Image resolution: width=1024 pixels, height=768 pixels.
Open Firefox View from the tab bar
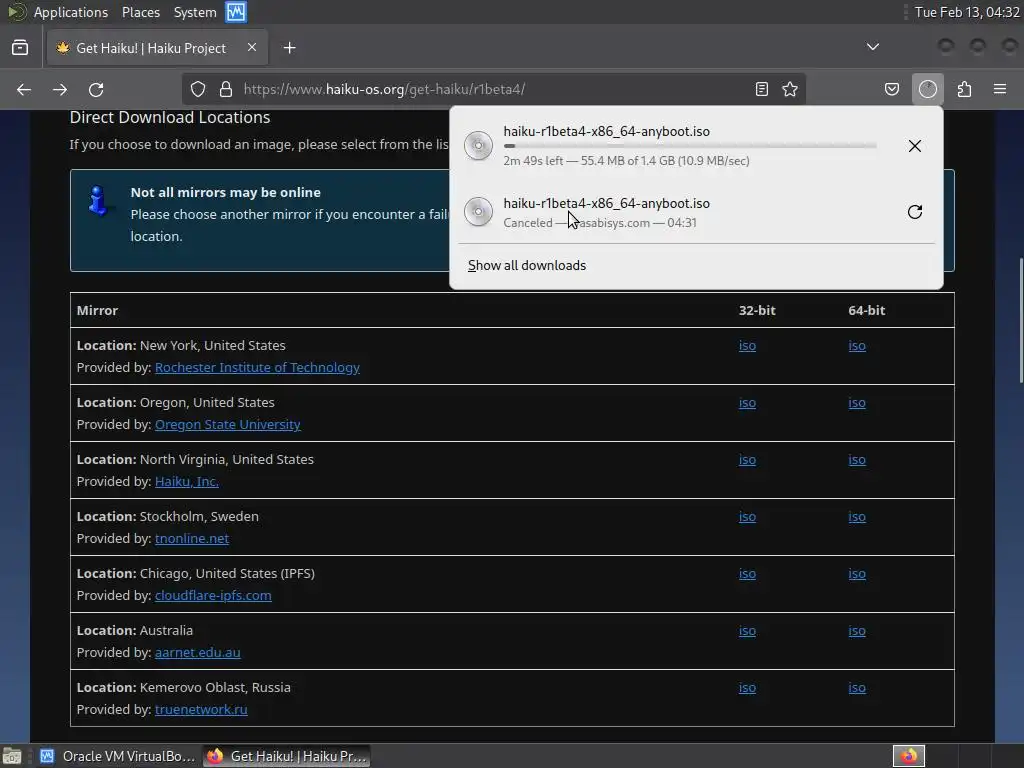pos(20,48)
